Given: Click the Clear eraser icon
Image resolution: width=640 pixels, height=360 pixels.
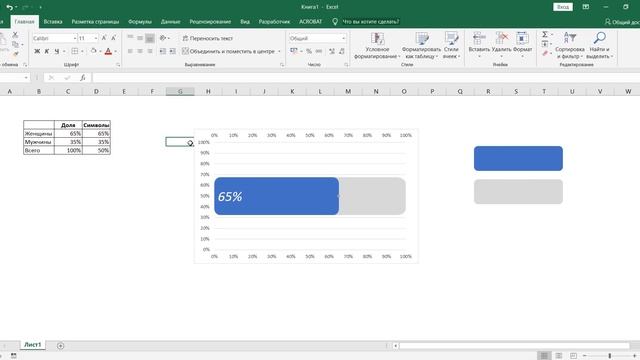Looking at the screenshot, I should point(545,53).
